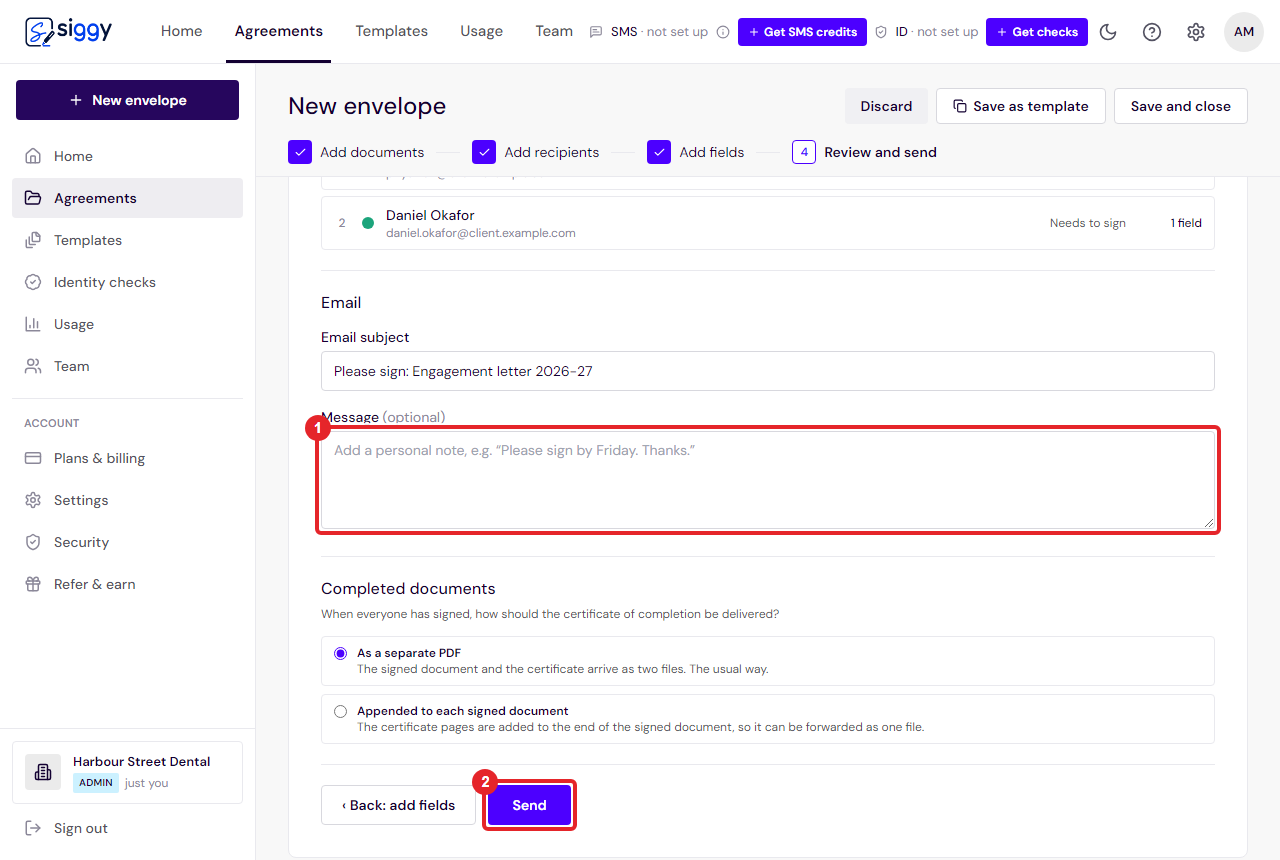Click the New envelope button

[x=127, y=100]
